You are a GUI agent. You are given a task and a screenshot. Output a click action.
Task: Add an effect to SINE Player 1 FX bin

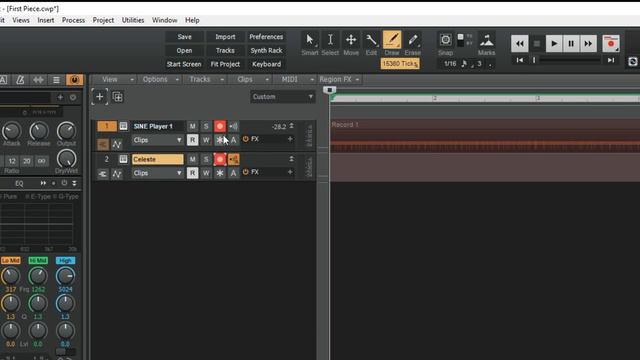point(290,139)
